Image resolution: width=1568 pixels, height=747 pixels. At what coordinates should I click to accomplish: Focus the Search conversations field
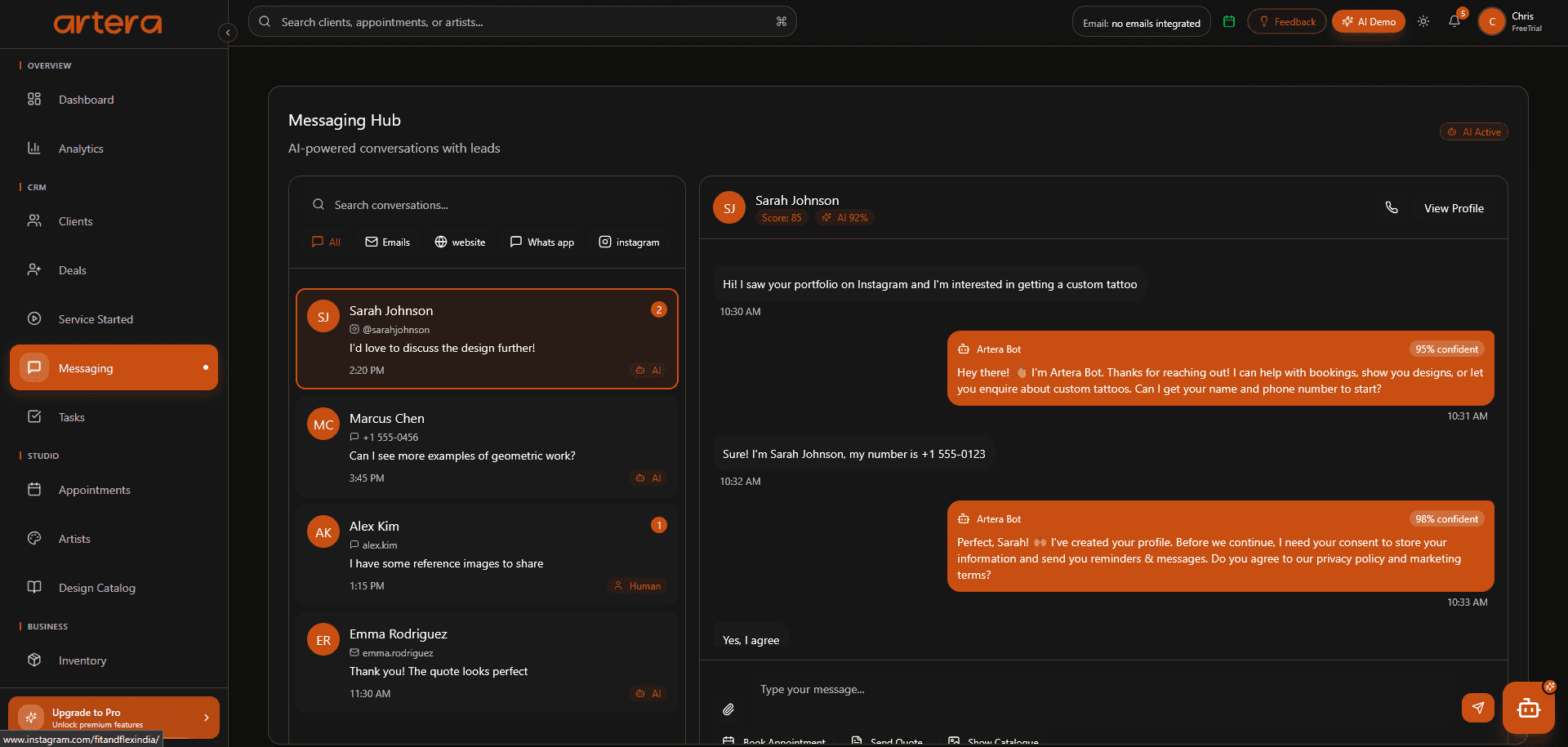(x=487, y=205)
